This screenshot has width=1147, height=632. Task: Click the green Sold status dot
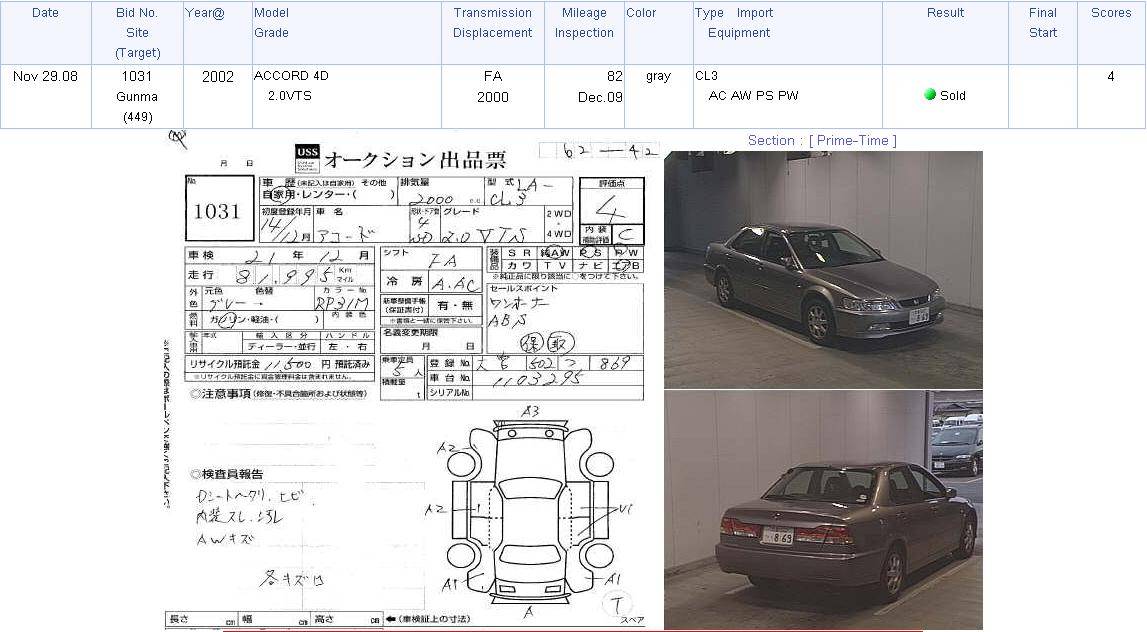[930, 94]
